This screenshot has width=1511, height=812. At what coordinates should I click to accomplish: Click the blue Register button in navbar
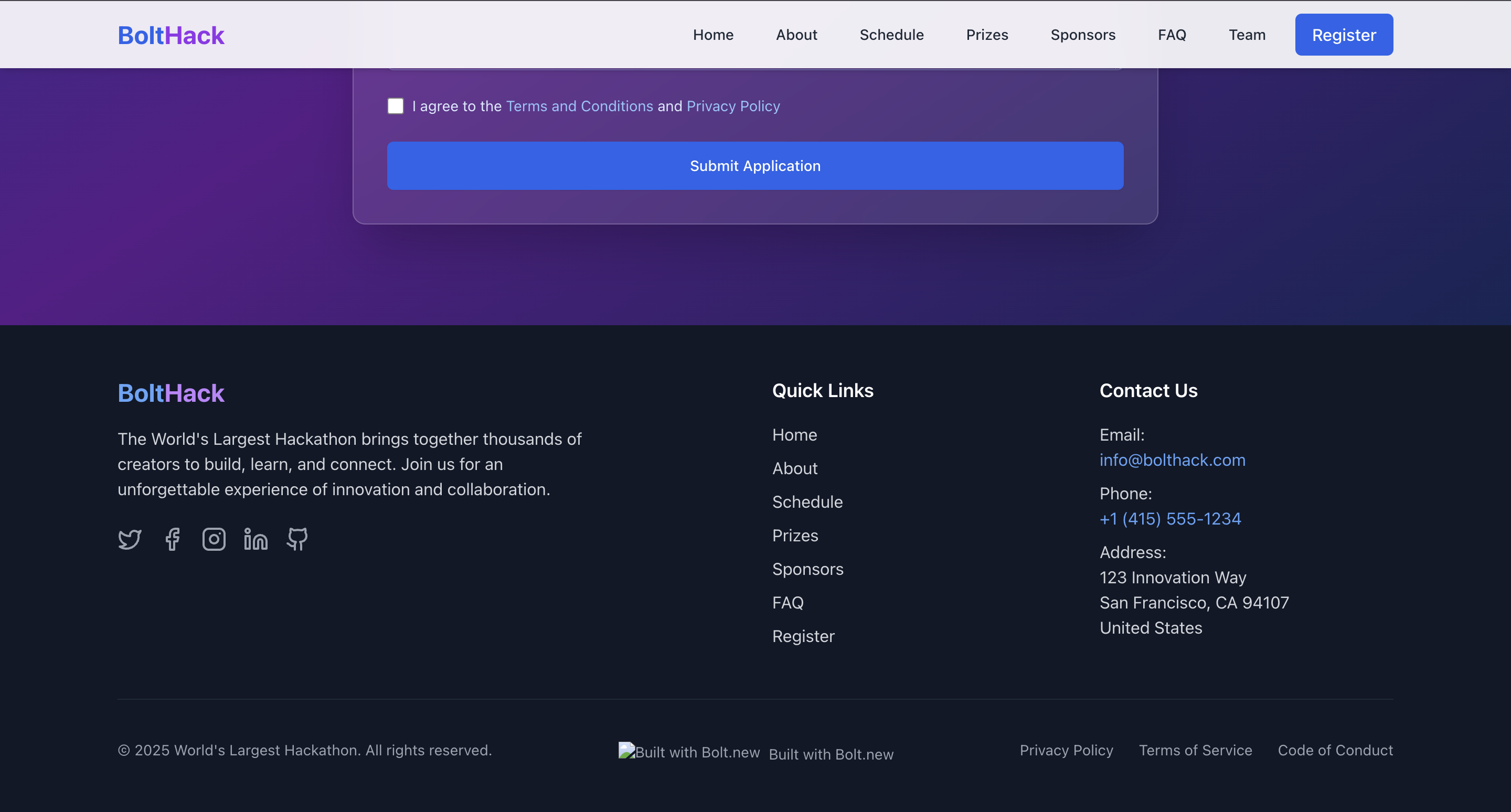point(1343,35)
